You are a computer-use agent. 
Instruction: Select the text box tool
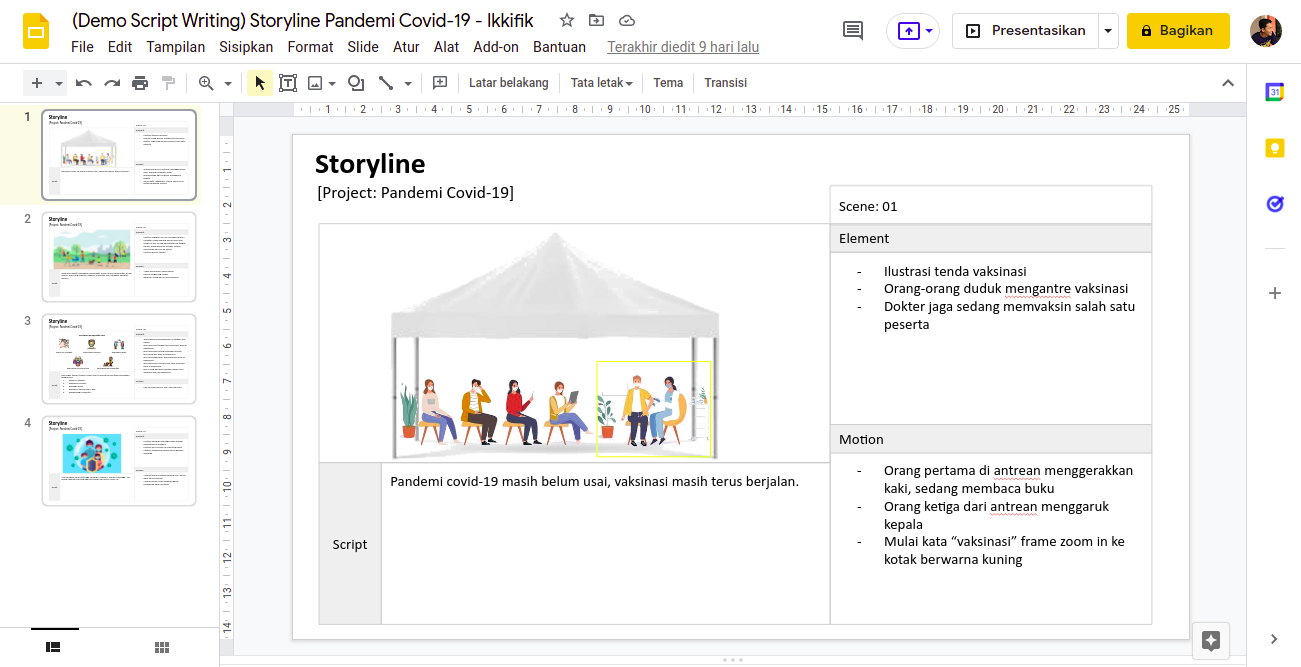(x=288, y=83)
